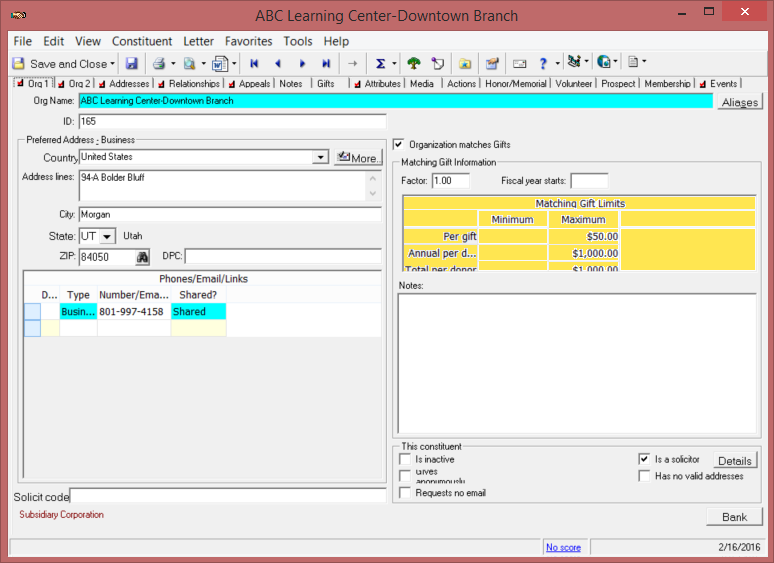This screenshot has width=774, height=563.
Task: Toggle Organization matches Gifts checkbox
Action: tap(399, 145)
